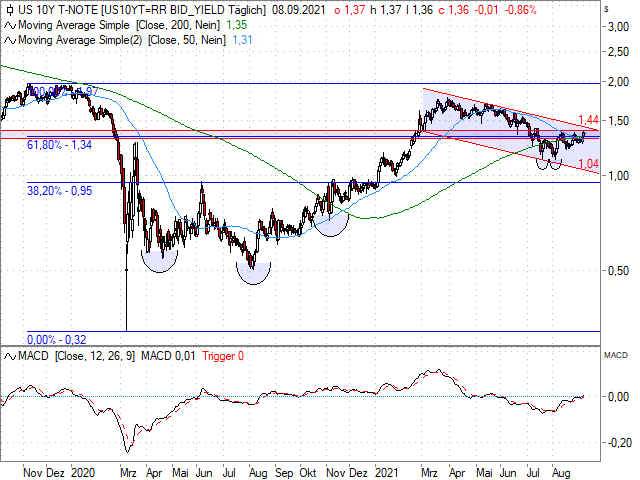Click the MACD indicator line icon
Viewport: 640px width, 480px height.
9,355
